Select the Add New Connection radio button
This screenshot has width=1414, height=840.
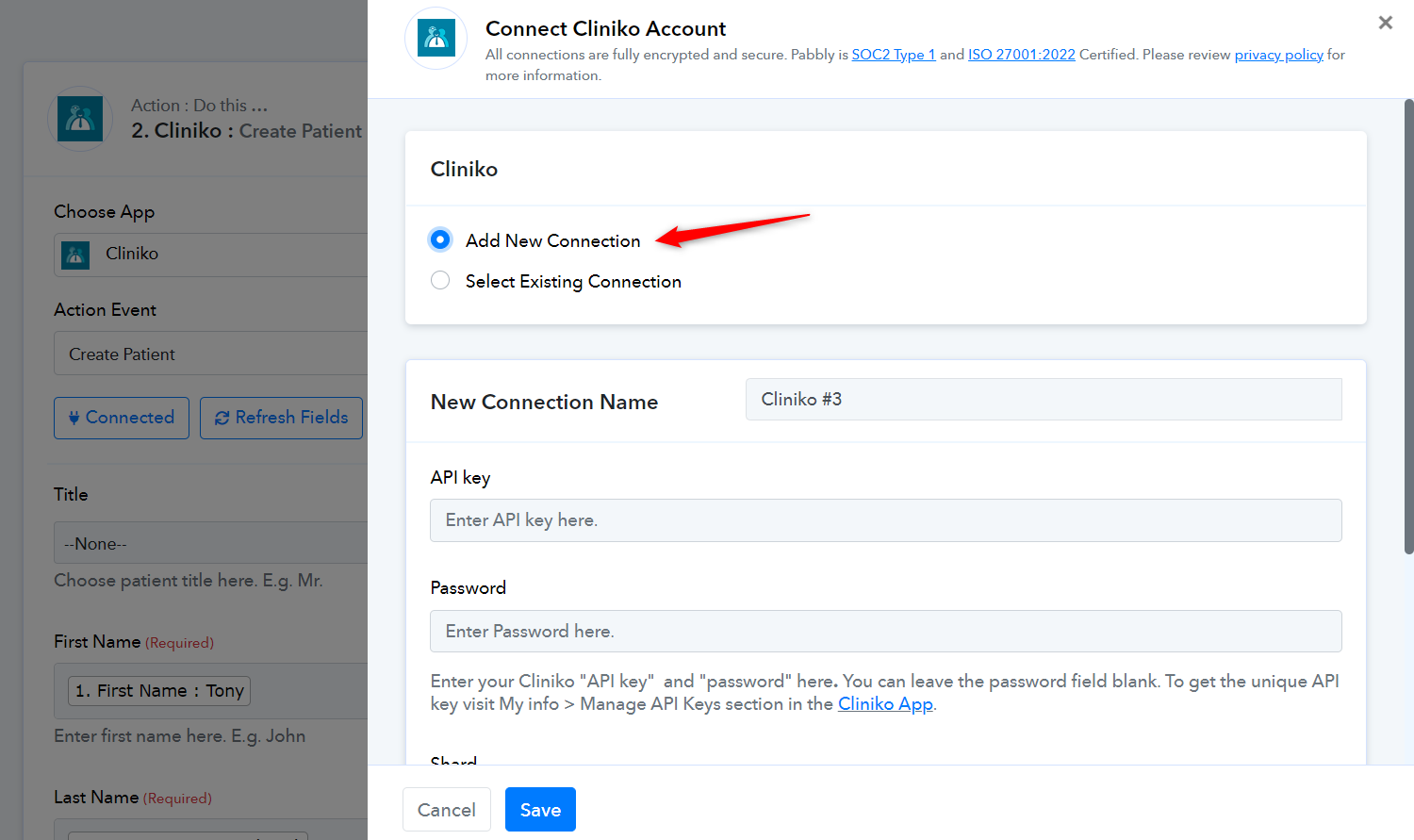(x=440, y=239)
